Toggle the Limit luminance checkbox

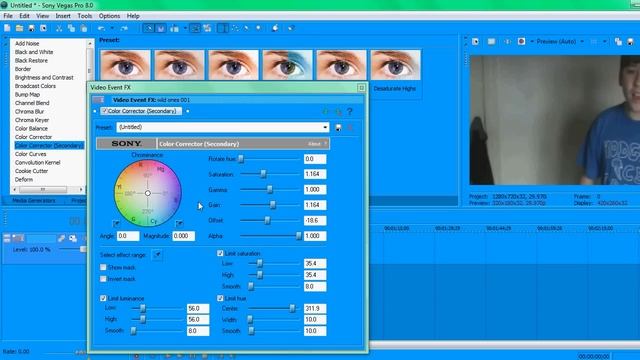coord(103,298)
